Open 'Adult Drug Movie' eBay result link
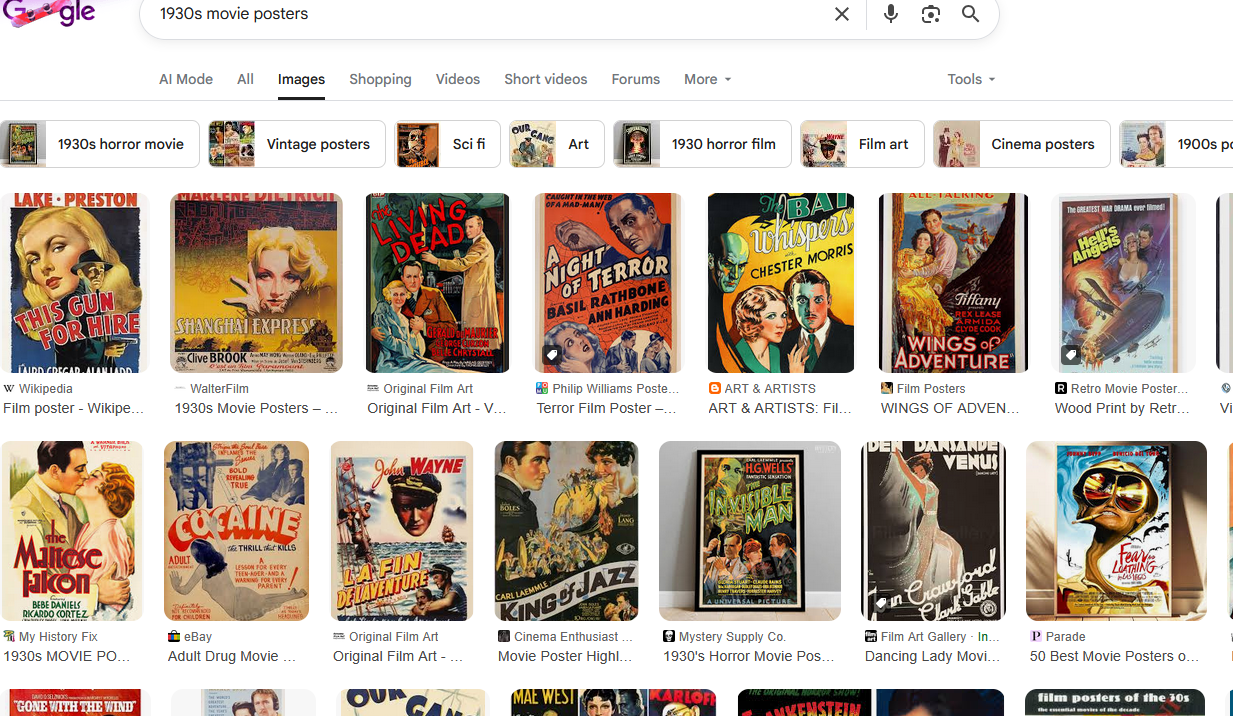 232,656
